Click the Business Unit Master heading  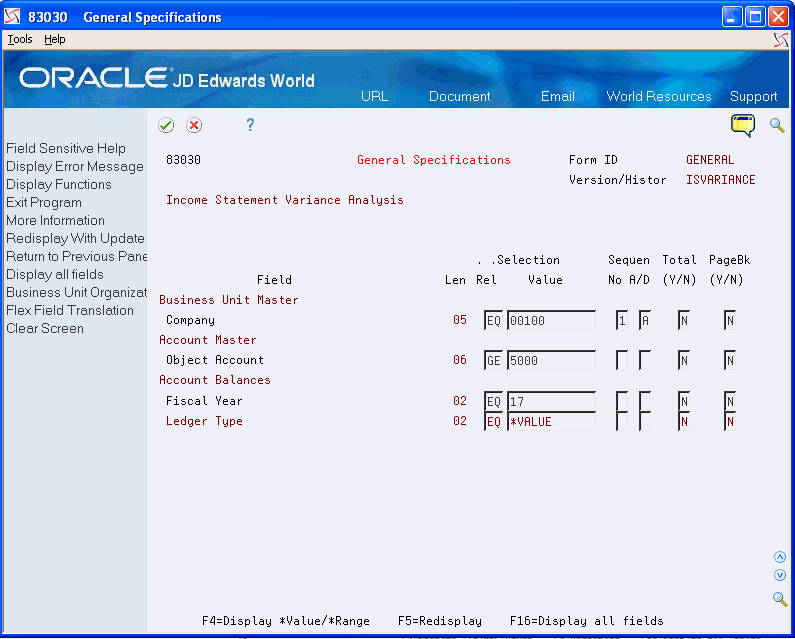pyautogui.click(x=229, y=300)
